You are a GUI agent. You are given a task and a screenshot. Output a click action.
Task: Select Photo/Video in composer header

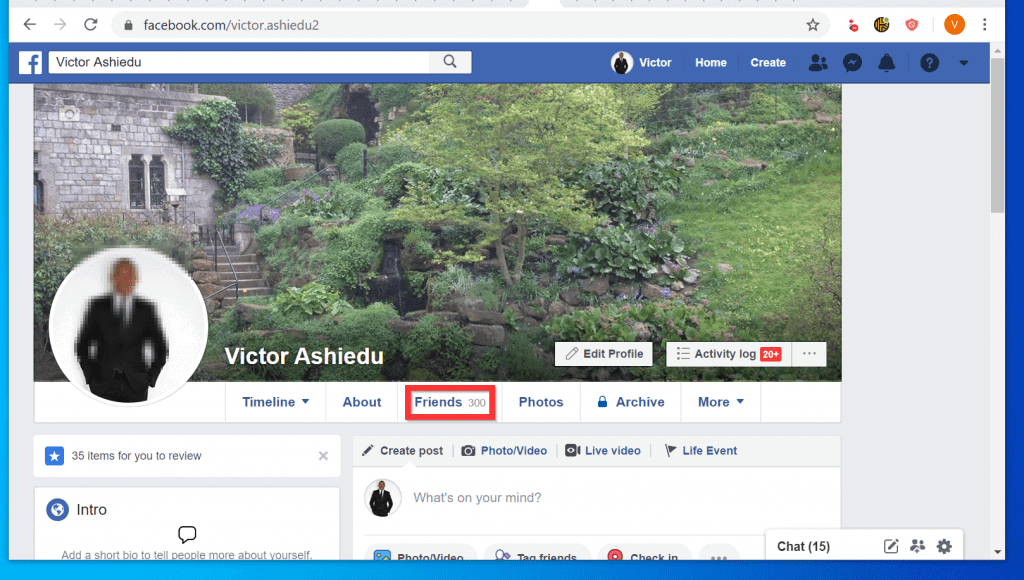coord(505,451)
